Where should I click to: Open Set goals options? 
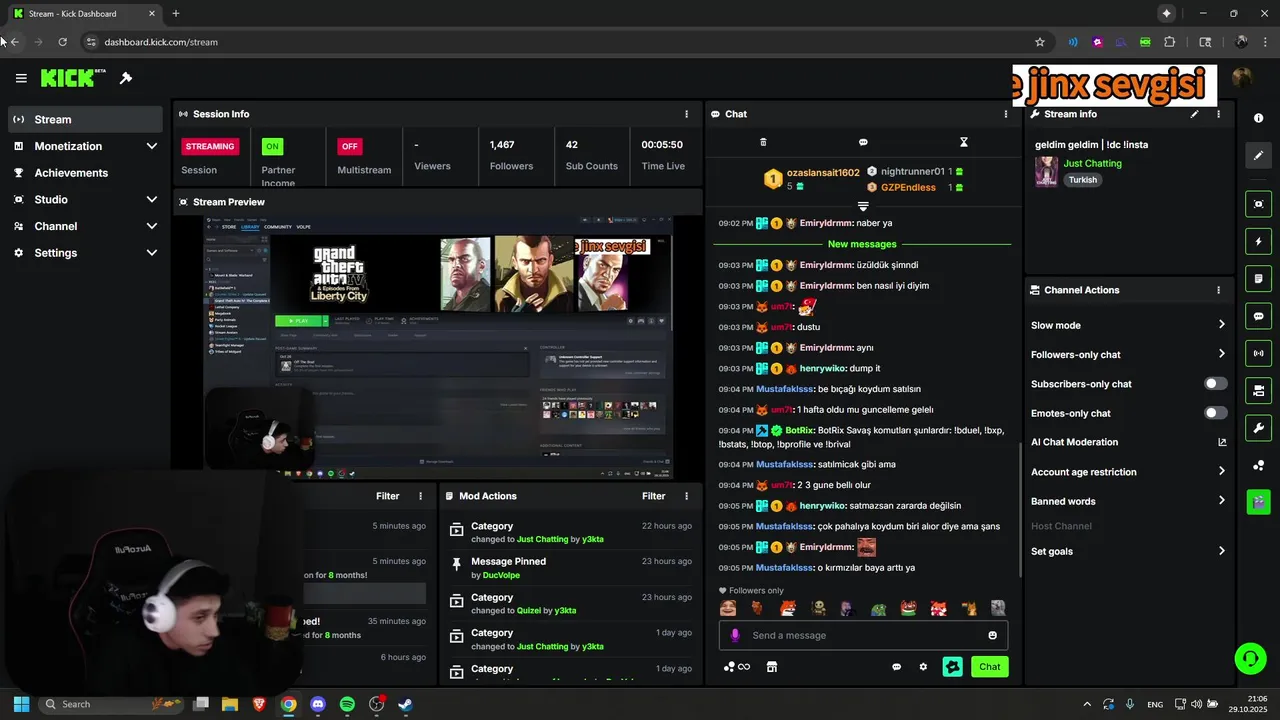click(1128, 551)
